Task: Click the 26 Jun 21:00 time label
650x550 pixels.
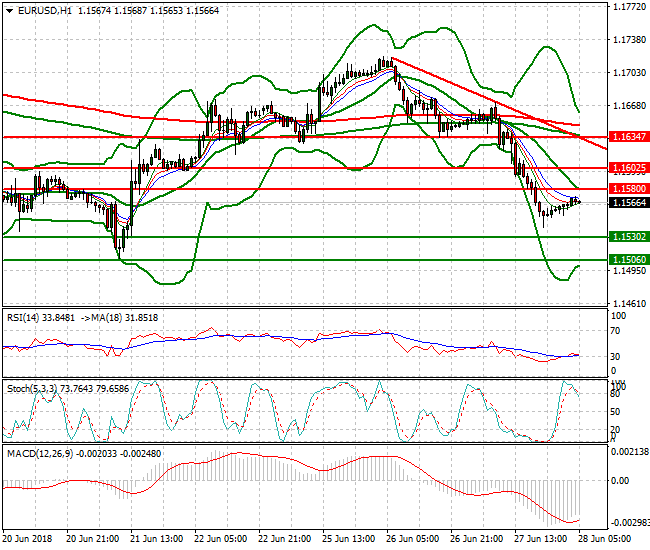Action: click(477, 539)
